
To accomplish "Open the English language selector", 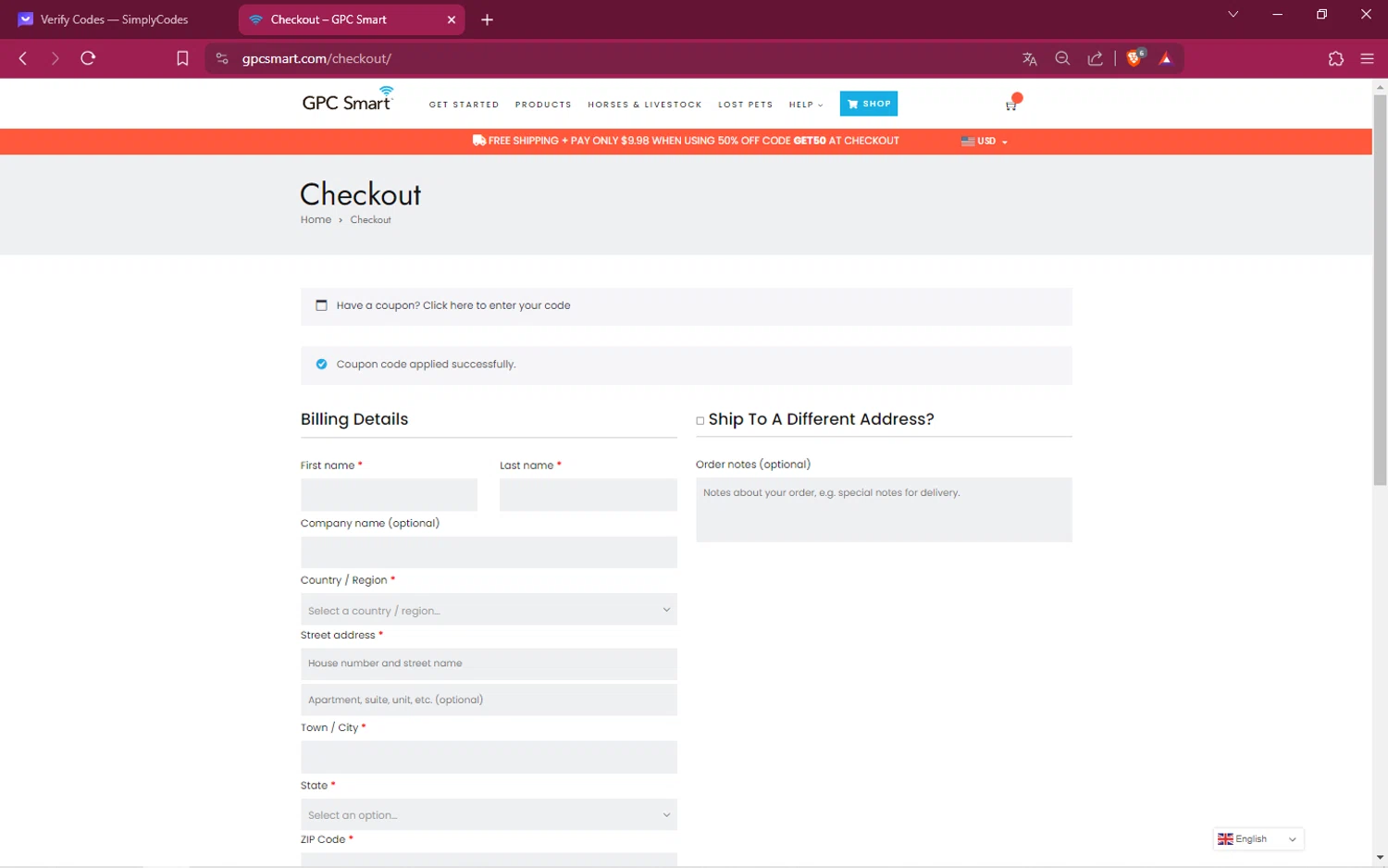I will 1258,839.
